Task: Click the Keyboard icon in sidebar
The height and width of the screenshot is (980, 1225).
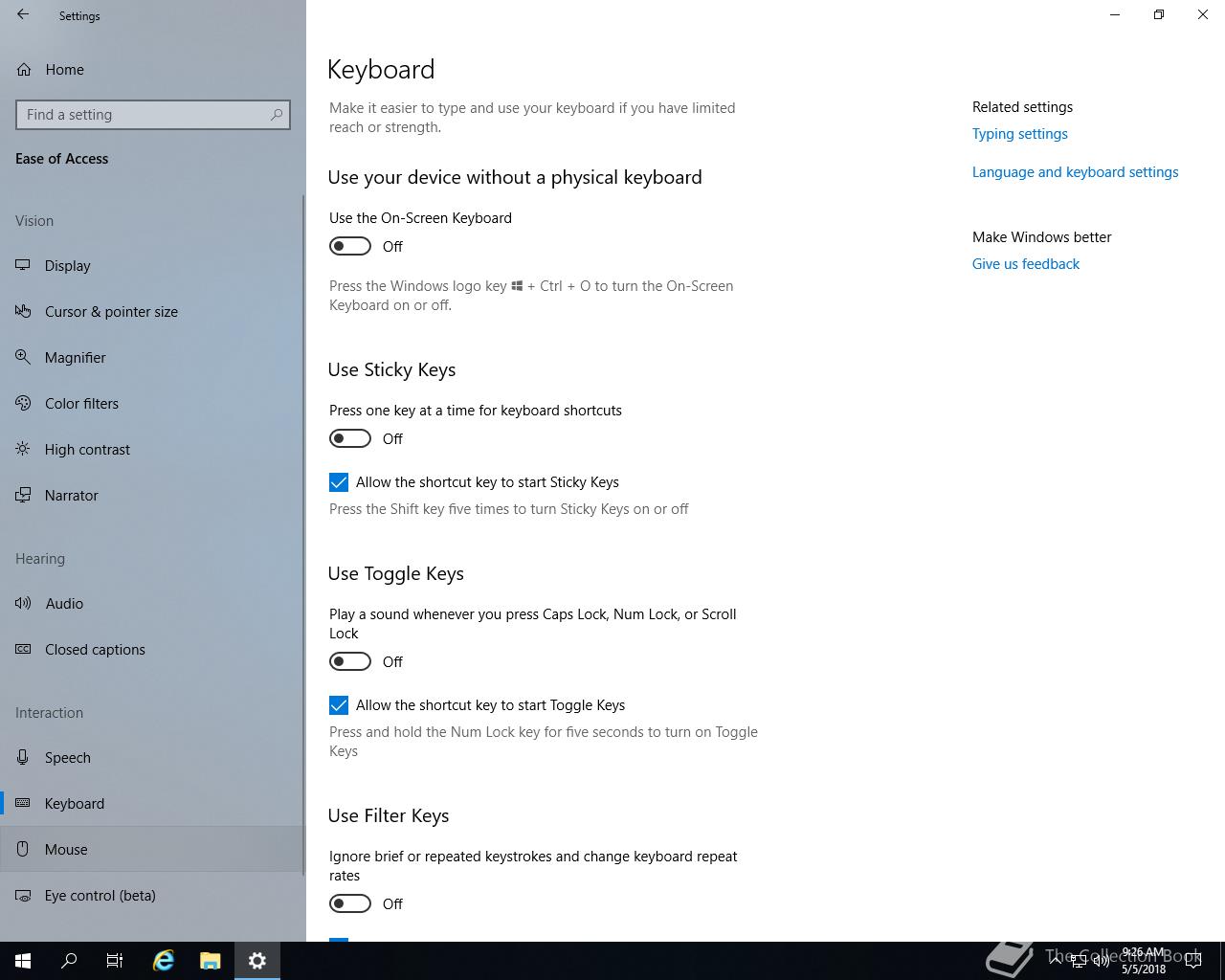Action: pos(23,803)
